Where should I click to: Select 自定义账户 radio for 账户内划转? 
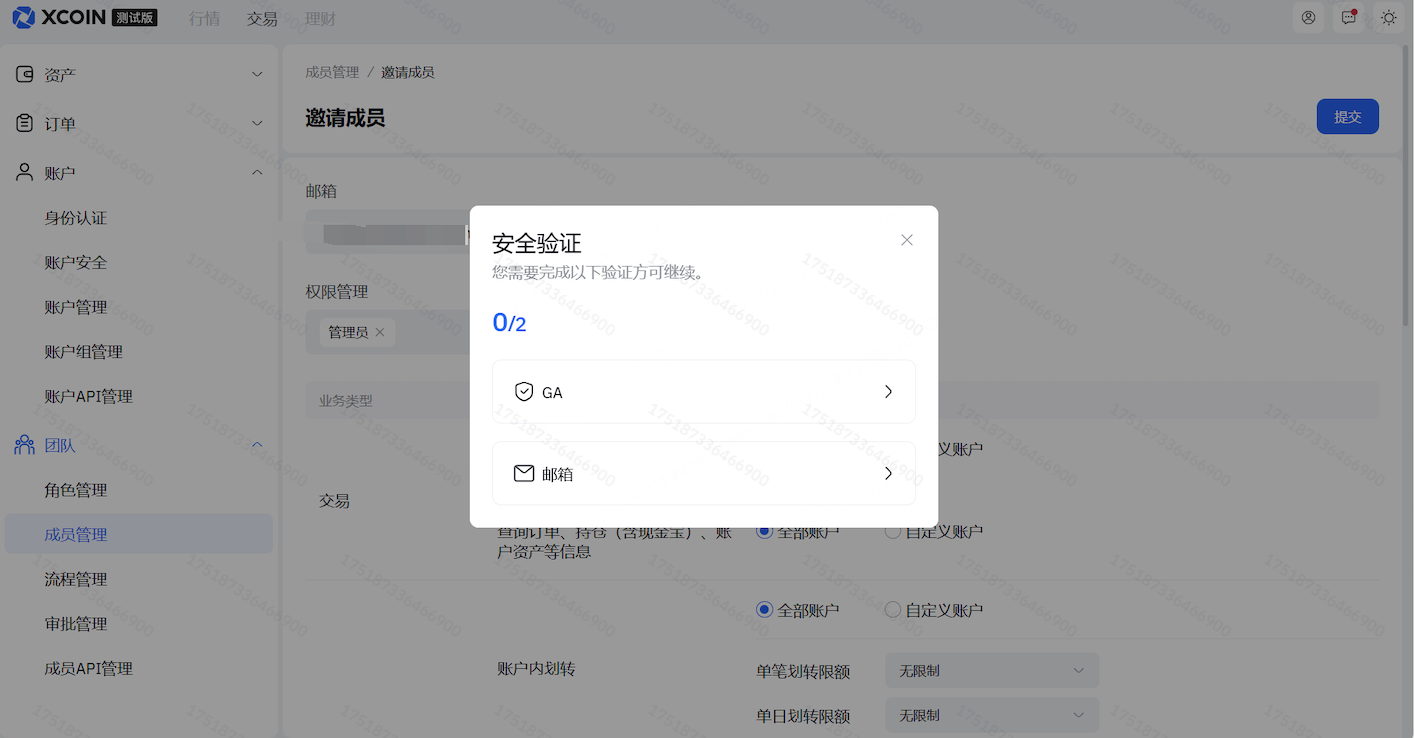click(x=893, y=610)
